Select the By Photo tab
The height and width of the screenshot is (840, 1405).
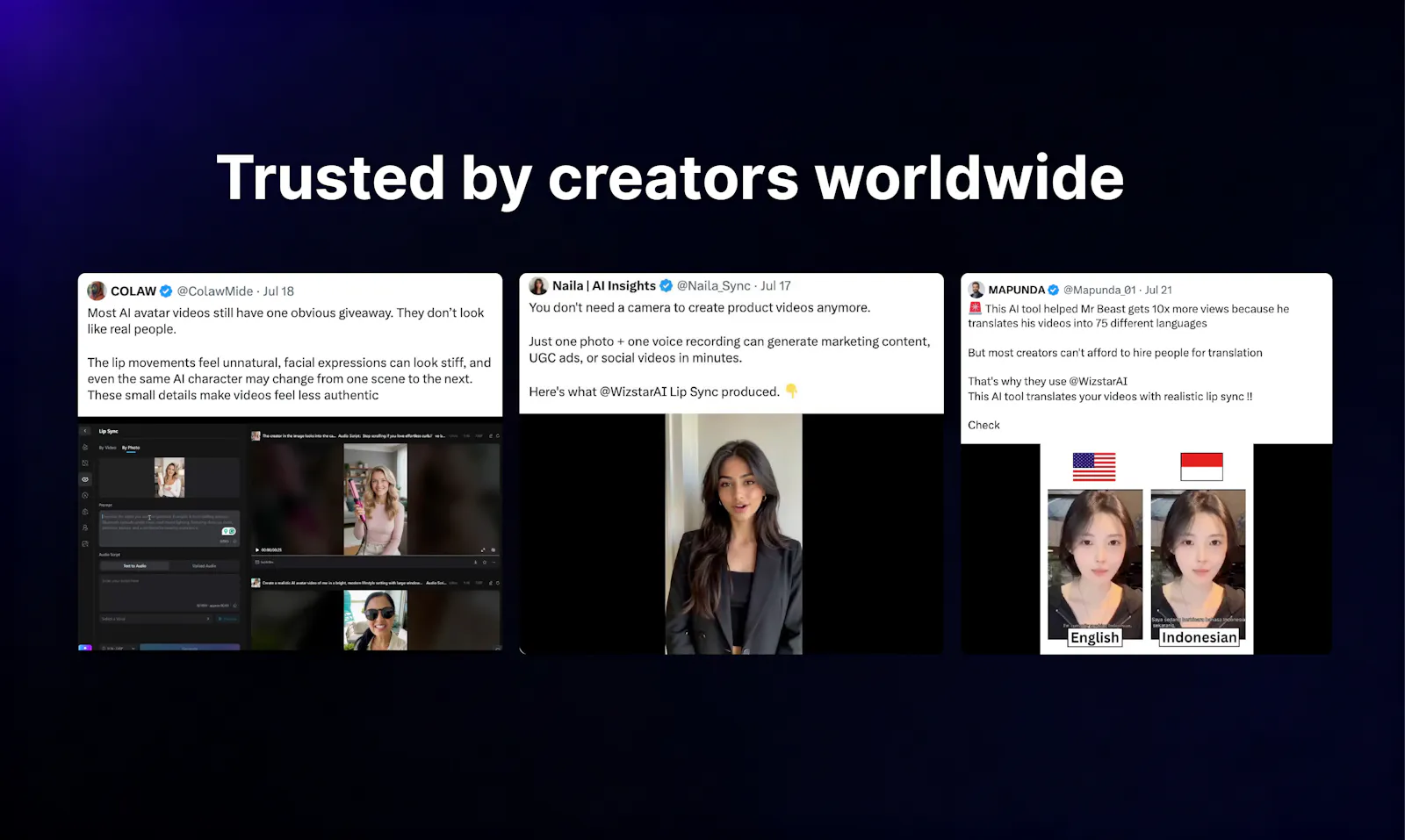tap(131, 448)
